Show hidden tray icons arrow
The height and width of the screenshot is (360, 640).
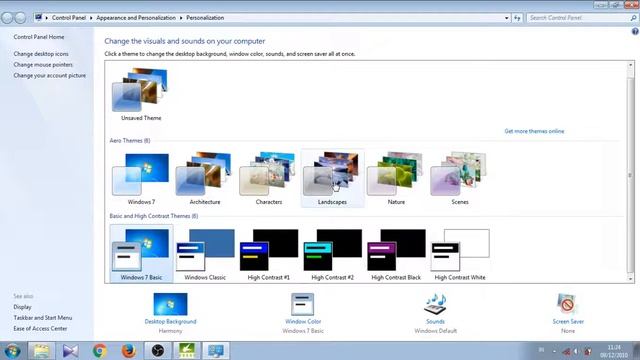pos(554,351)
